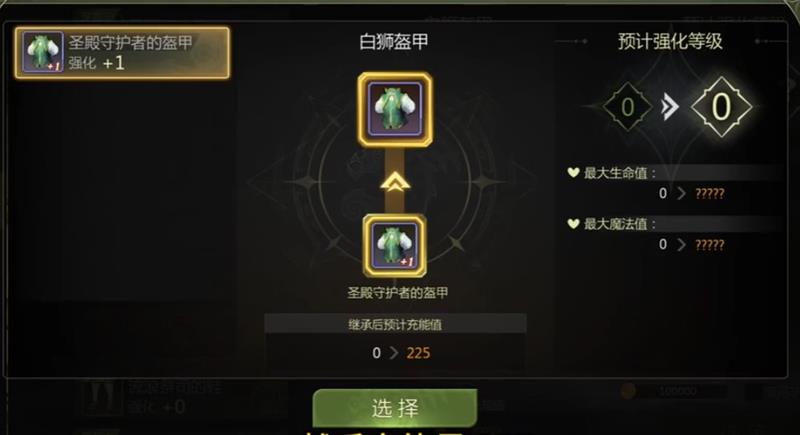Click the 白狮盔甲 title text
Viewport: 800px width, 435px height.
point(393,41)
